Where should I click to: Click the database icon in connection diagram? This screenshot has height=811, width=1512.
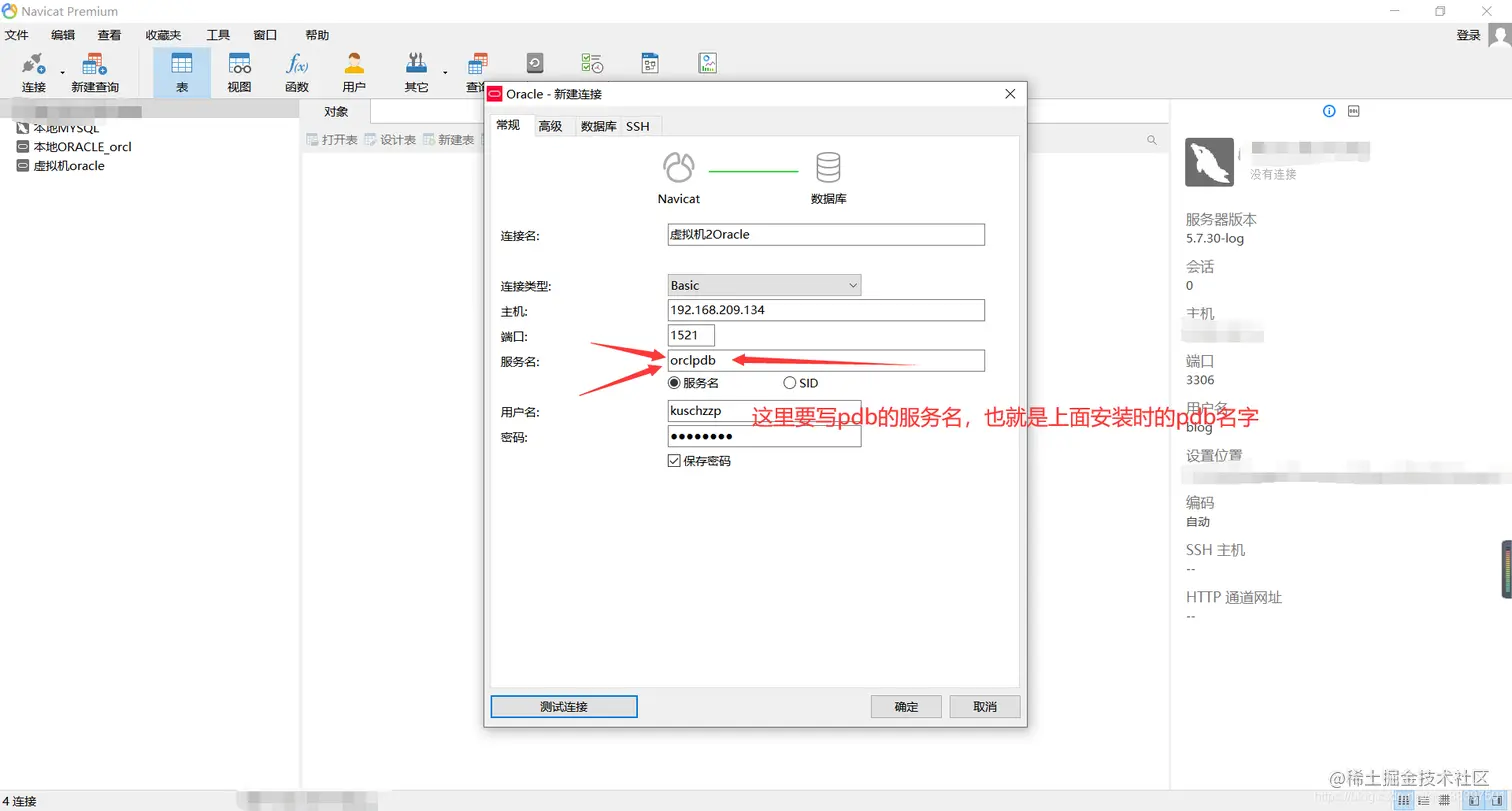[828, 166]
